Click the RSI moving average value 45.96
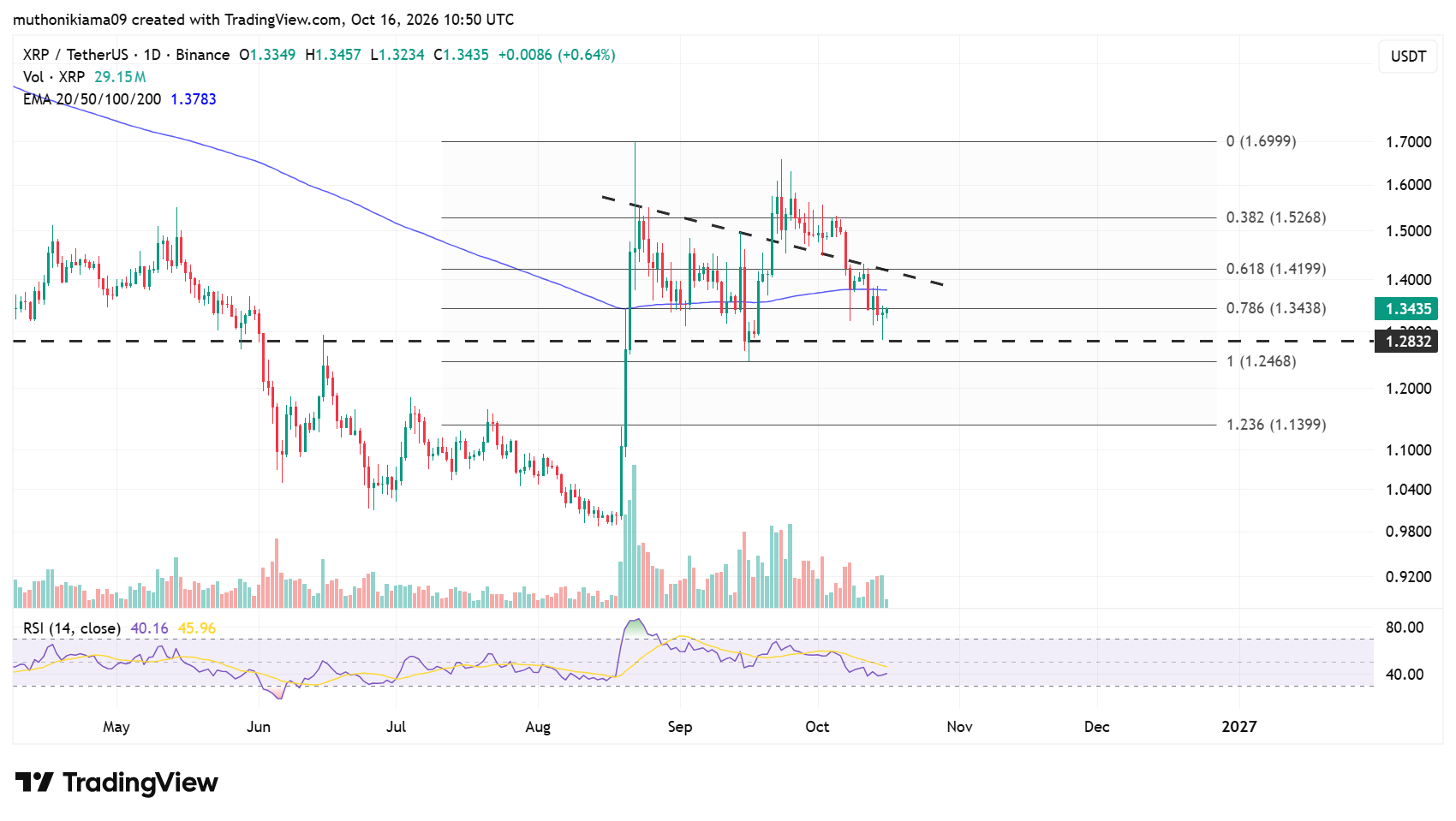 click(197, 628)
